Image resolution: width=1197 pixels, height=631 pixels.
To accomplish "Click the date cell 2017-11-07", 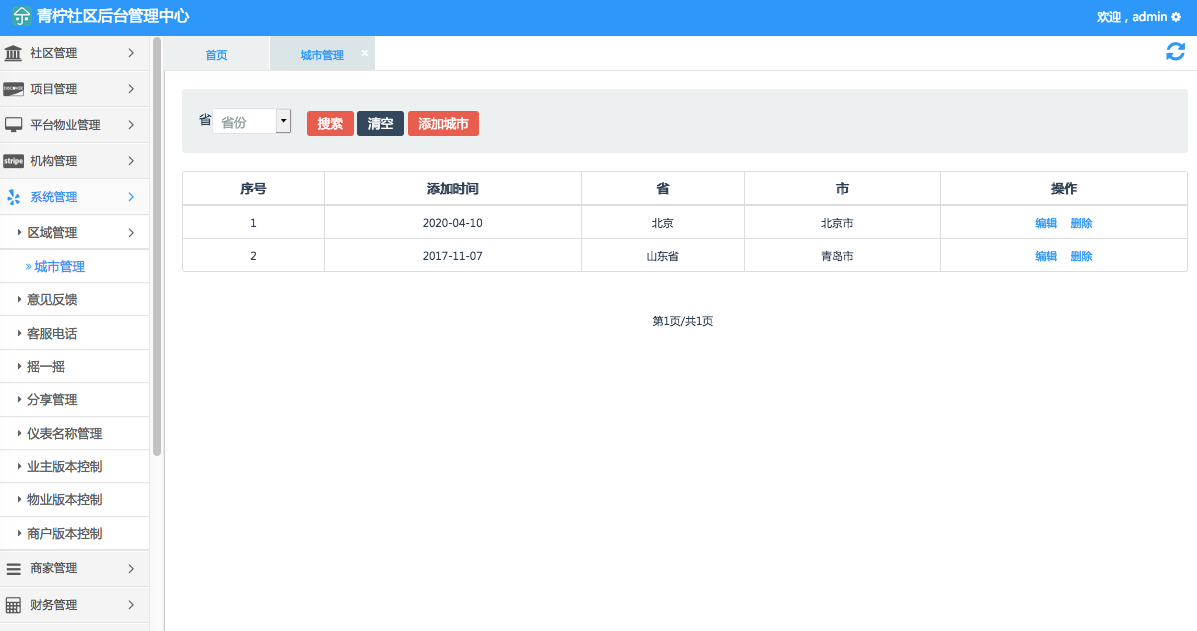I will (453, 256).
